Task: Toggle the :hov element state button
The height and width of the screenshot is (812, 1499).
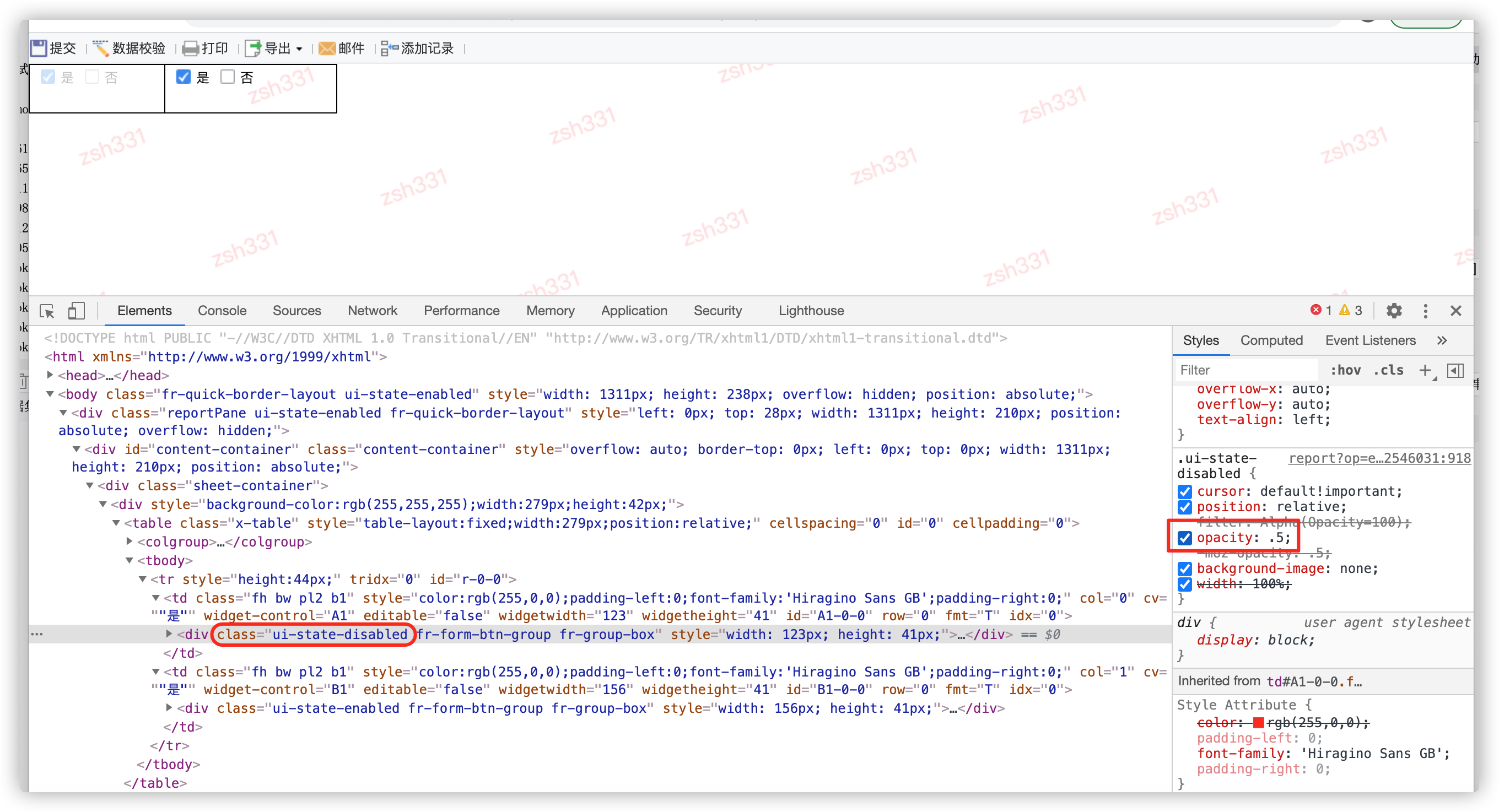Action: click(x=1345, y=370)
